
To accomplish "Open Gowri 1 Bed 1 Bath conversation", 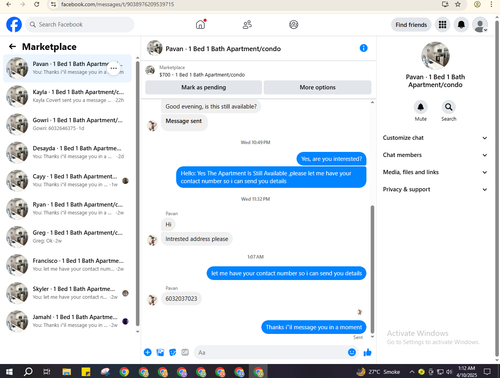I will [x=67, y=124].
